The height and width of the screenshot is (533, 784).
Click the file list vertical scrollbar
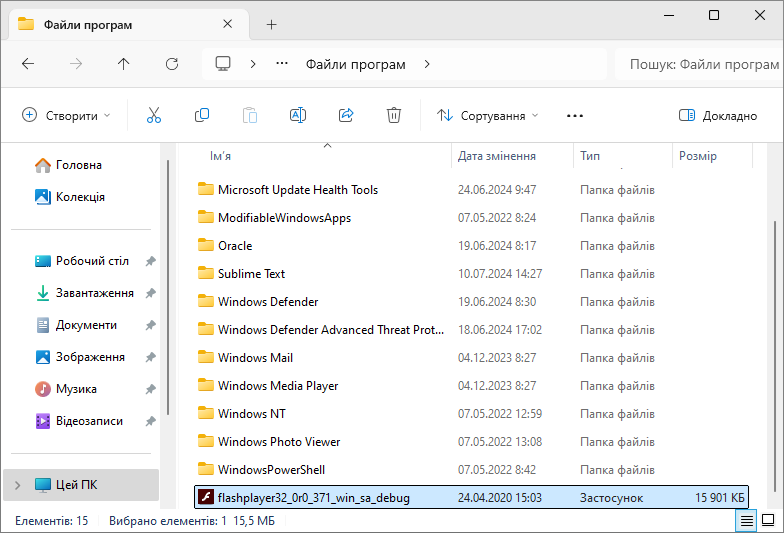[x=775, y=356]
